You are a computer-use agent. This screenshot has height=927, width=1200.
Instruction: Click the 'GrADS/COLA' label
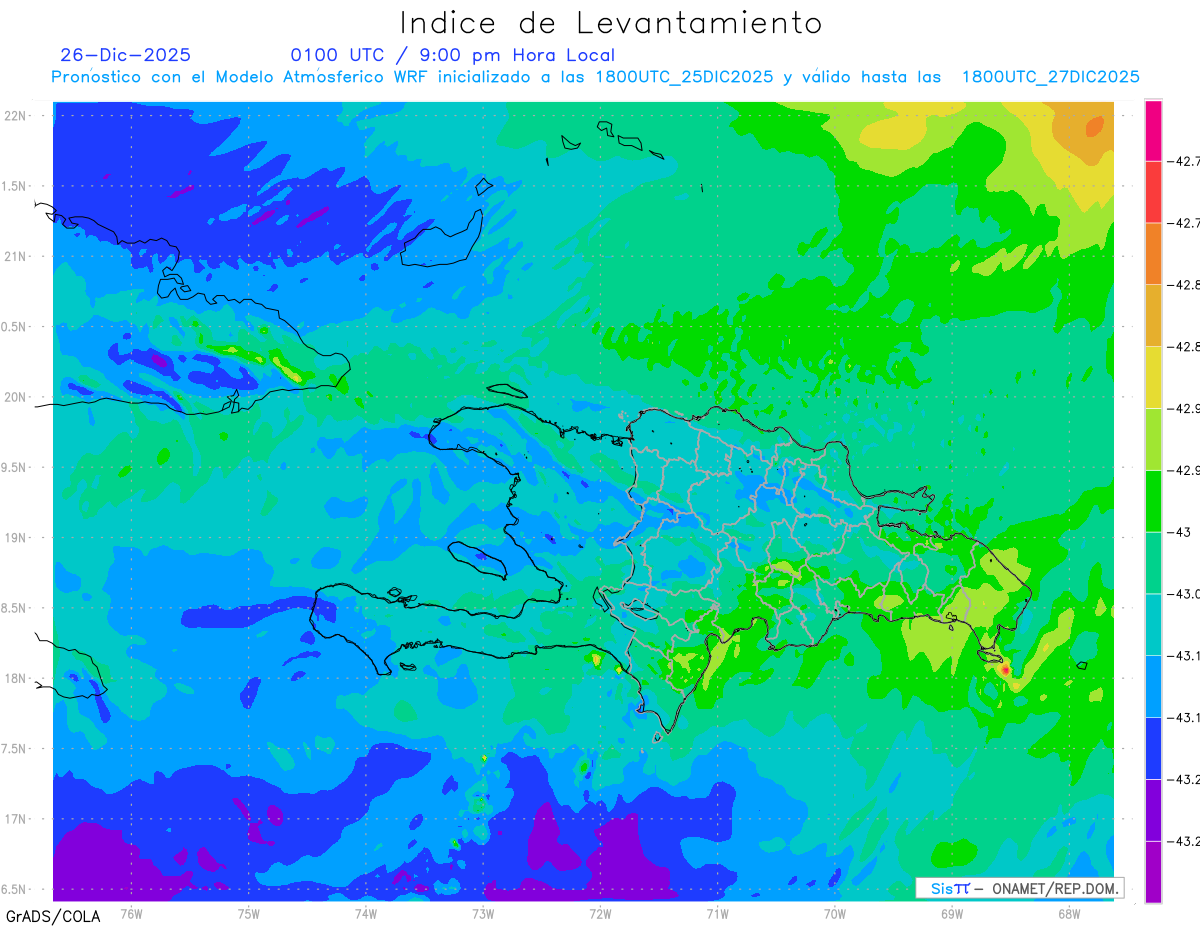(52, 916)
